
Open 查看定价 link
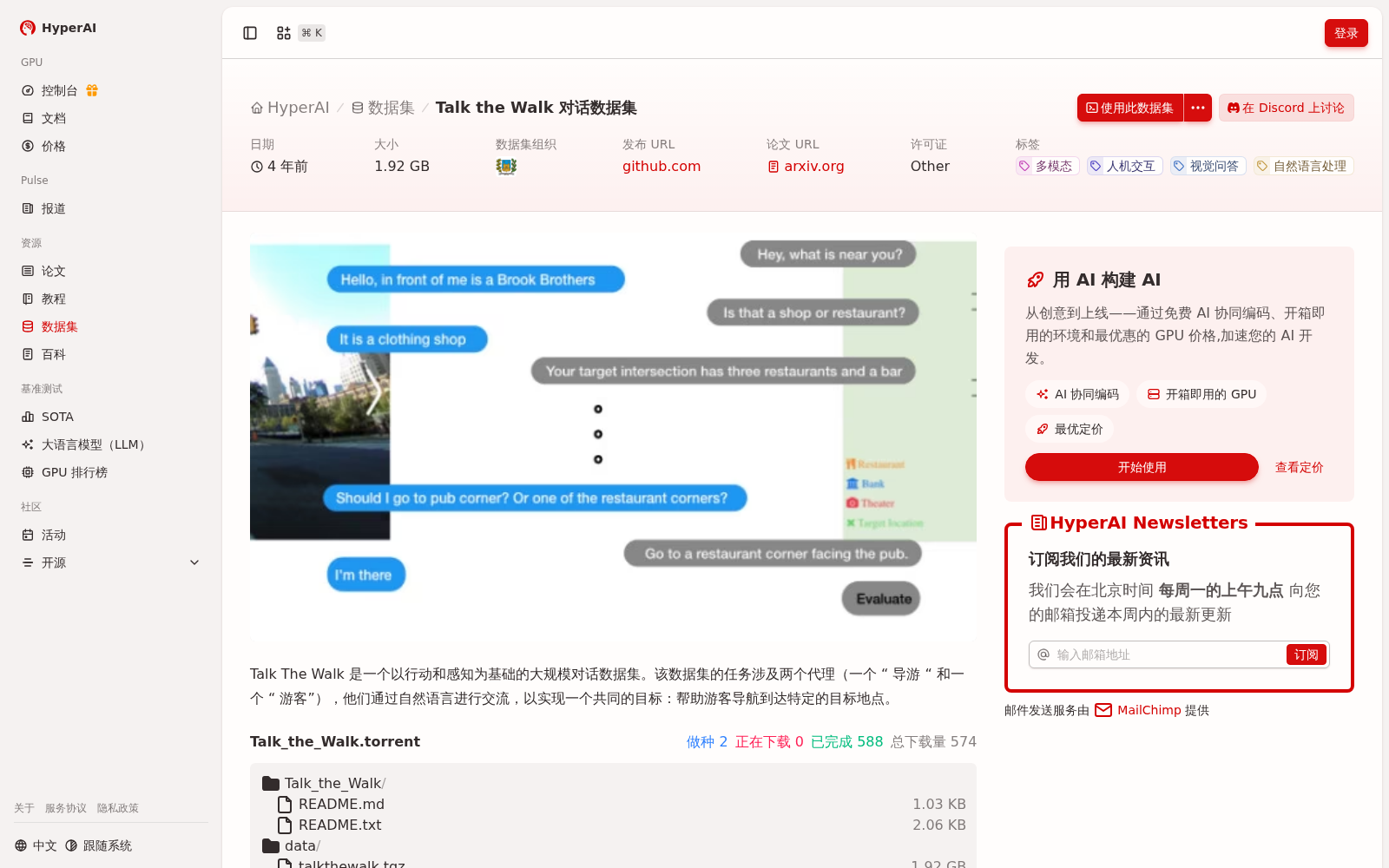click(1299, 467)
